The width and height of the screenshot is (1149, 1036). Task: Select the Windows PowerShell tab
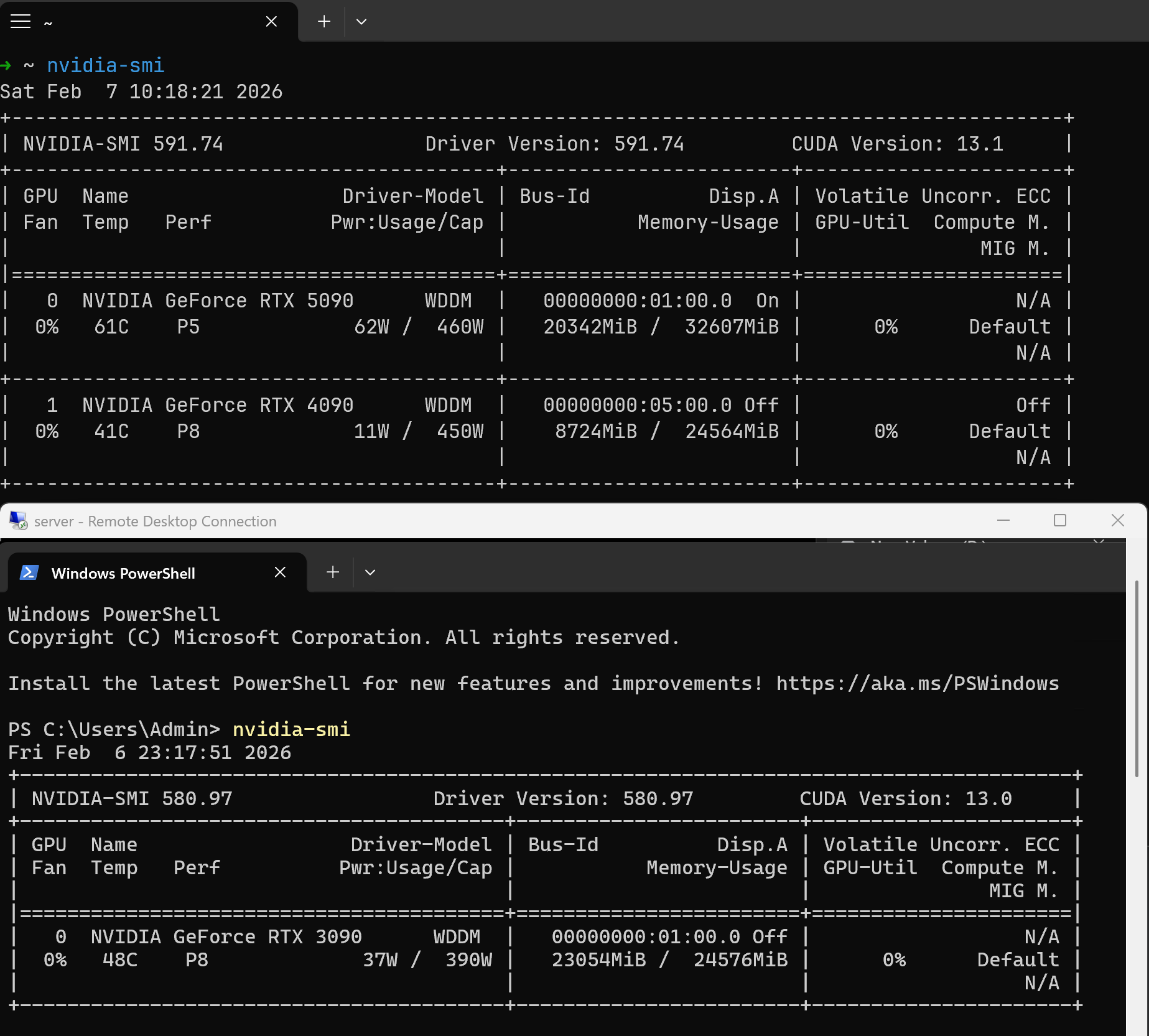click(157, 572)
